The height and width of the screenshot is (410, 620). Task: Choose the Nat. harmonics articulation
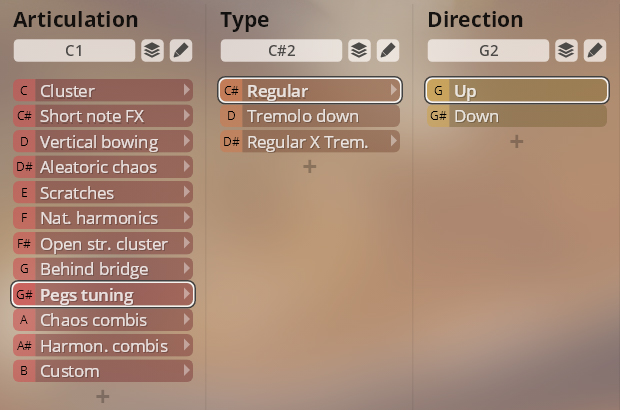coord(103,218)
